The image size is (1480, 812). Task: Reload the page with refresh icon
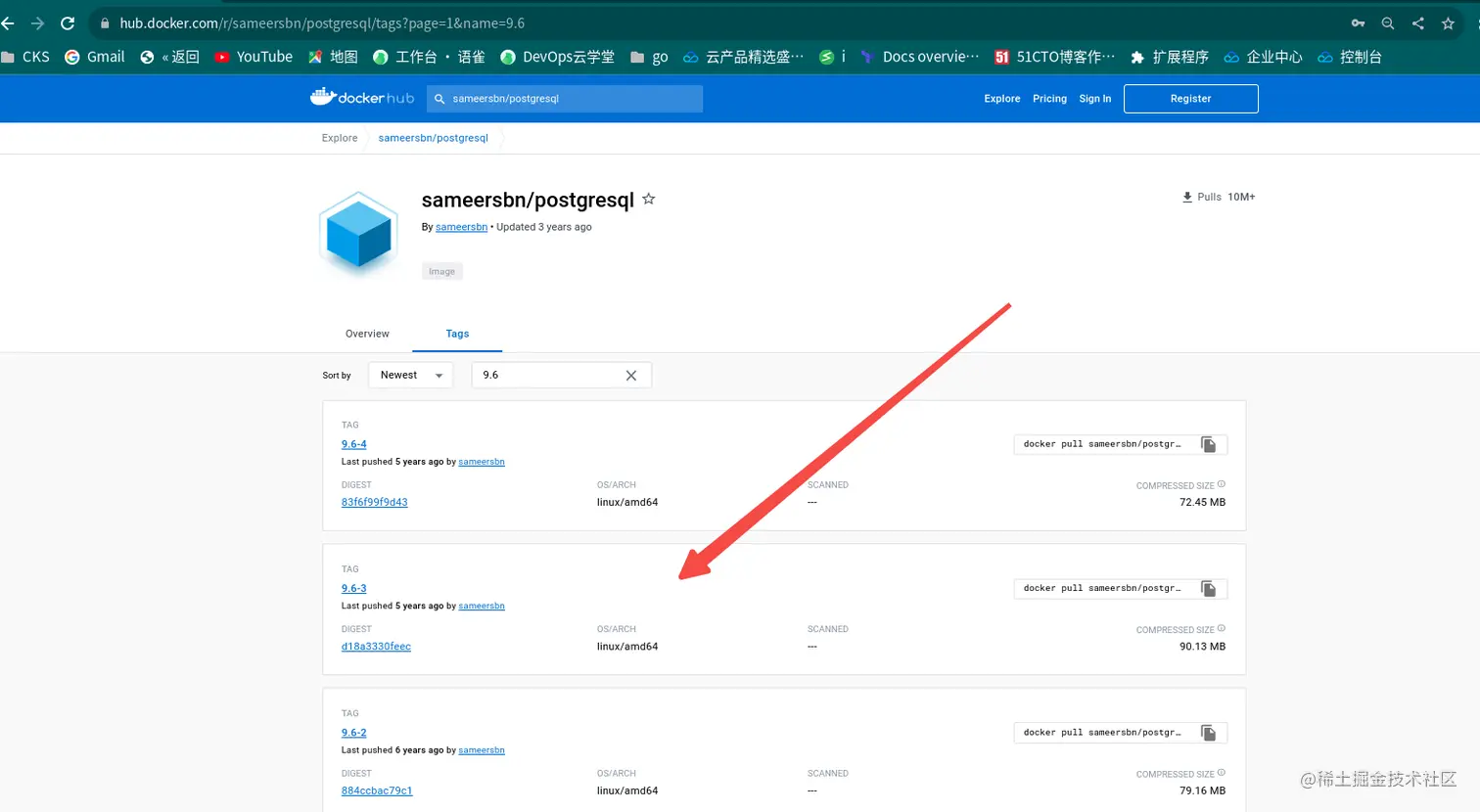point(68,23)
